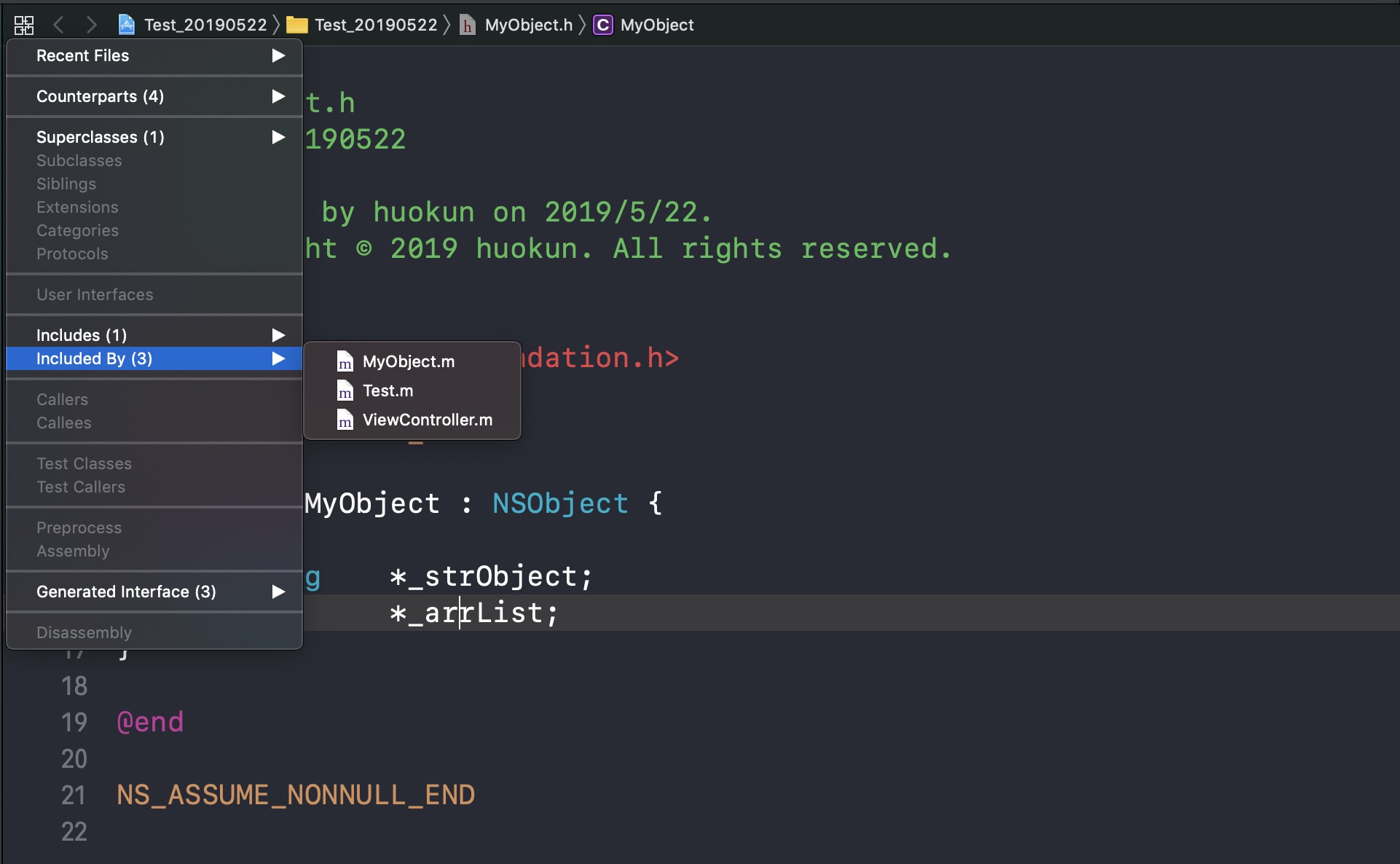Select Subclasses from the menu
Image resolution: width=1400 pixels, height=864 pixels.
click(x=79, y=160)
